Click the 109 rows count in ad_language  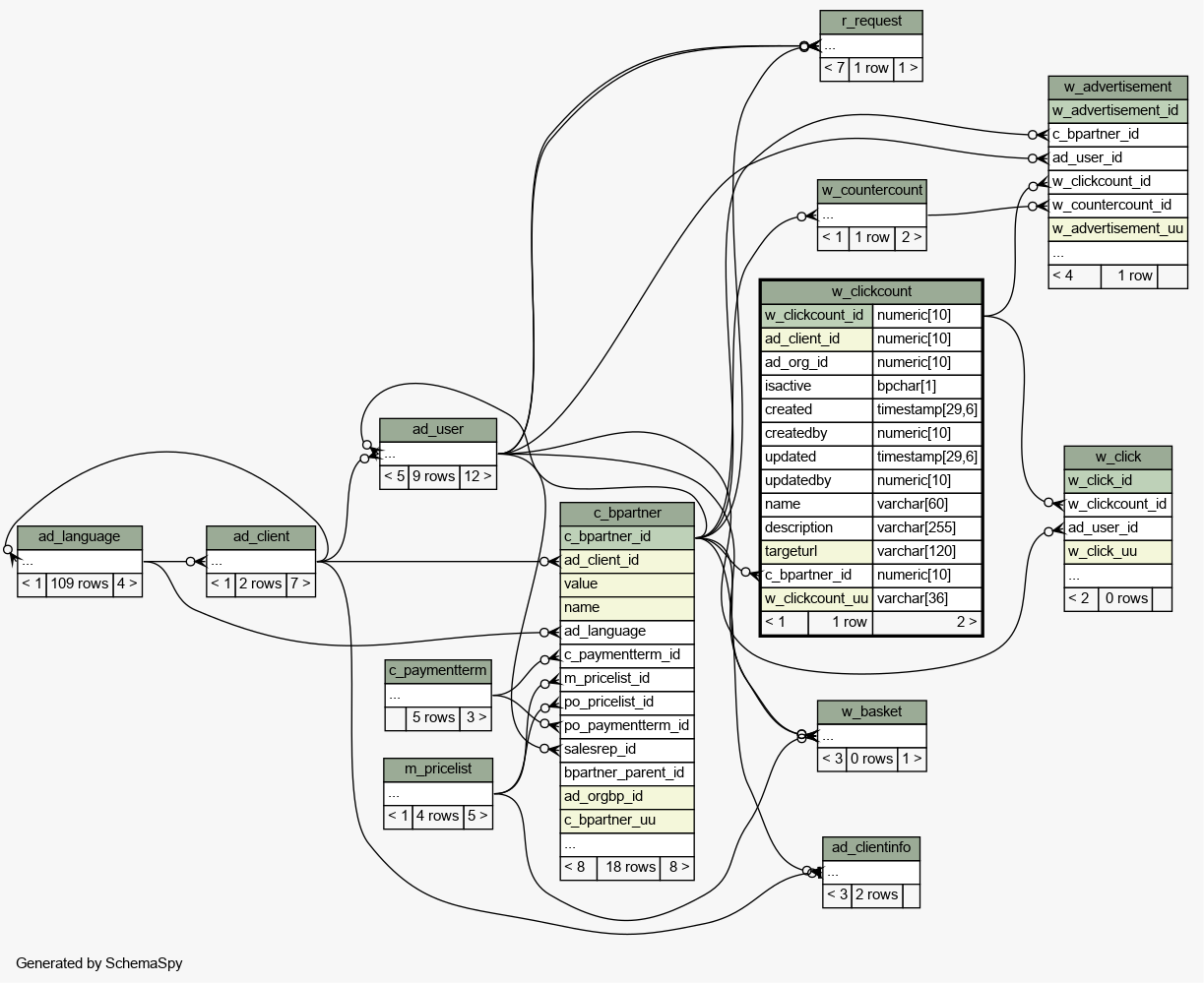(80, 584)
